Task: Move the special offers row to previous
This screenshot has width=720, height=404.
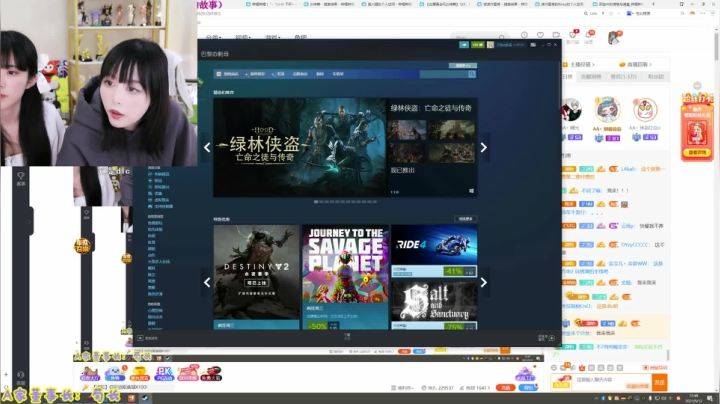Action: coord(207,282)
